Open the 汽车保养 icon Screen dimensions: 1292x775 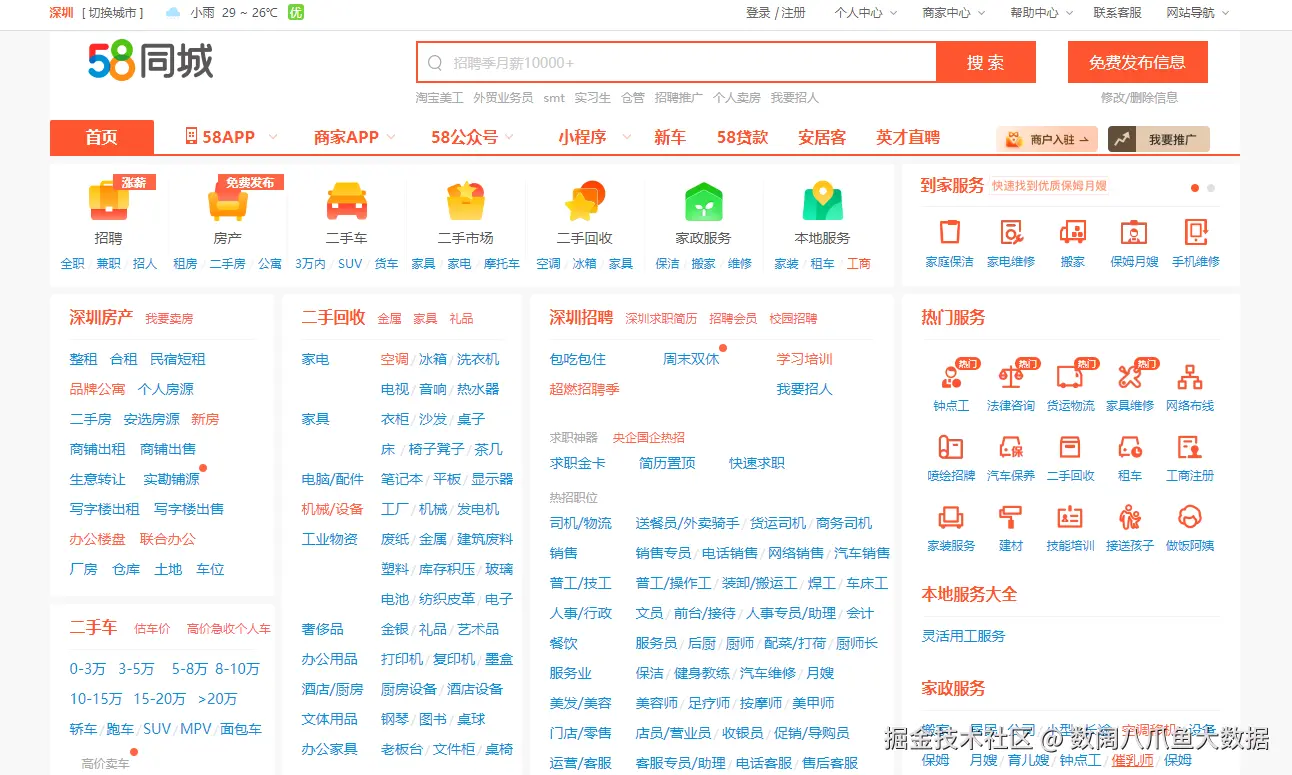[1011, 447]
